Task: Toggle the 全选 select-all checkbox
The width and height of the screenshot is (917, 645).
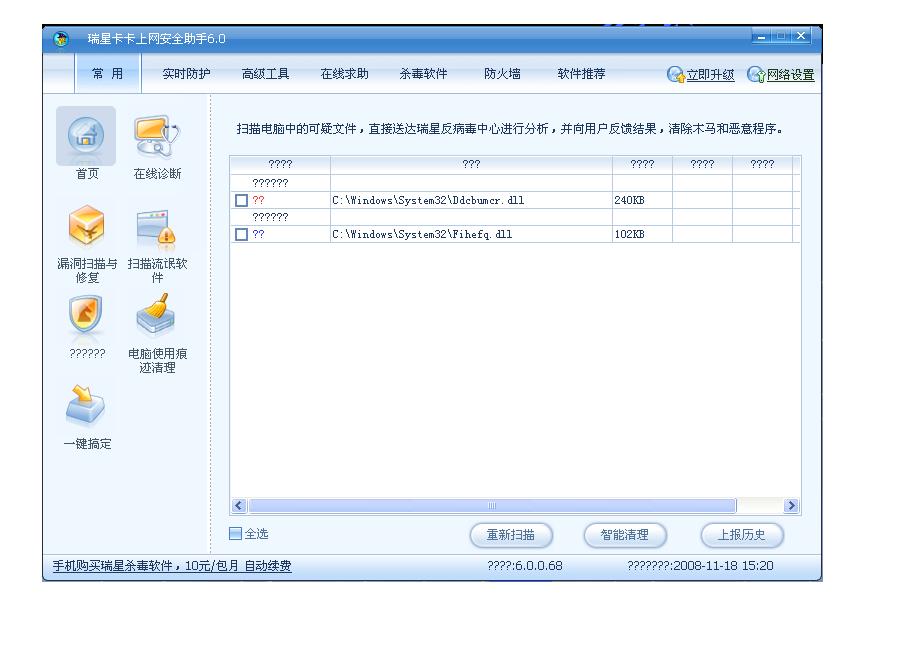Action: 235,533
